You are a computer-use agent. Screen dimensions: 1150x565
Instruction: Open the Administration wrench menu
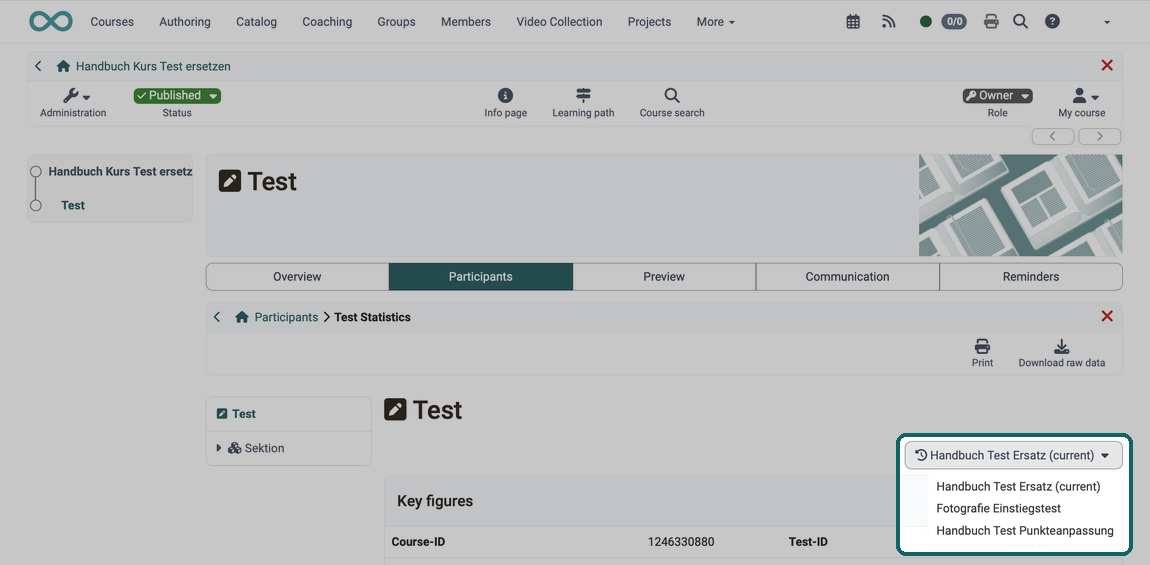73,103
